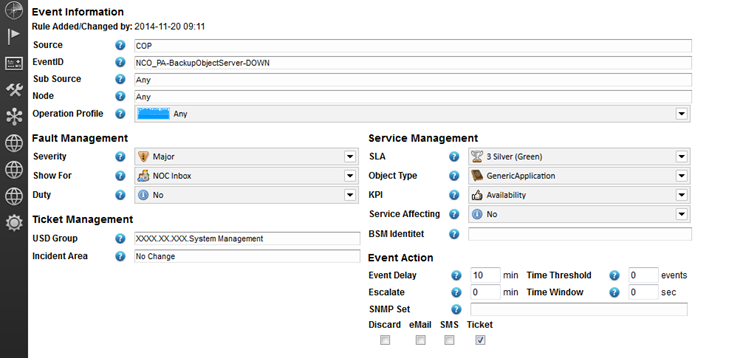Click the Service Management heading

point(423,138)
